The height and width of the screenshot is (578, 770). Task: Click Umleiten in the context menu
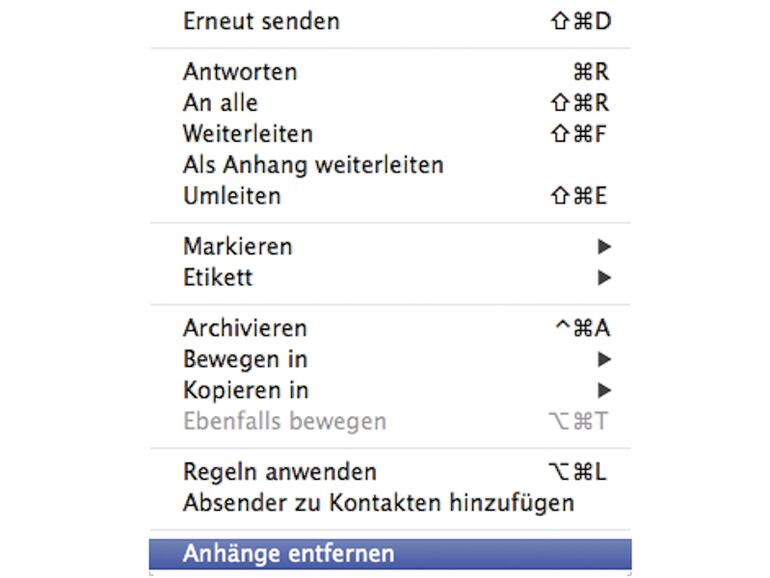[232, 196]
